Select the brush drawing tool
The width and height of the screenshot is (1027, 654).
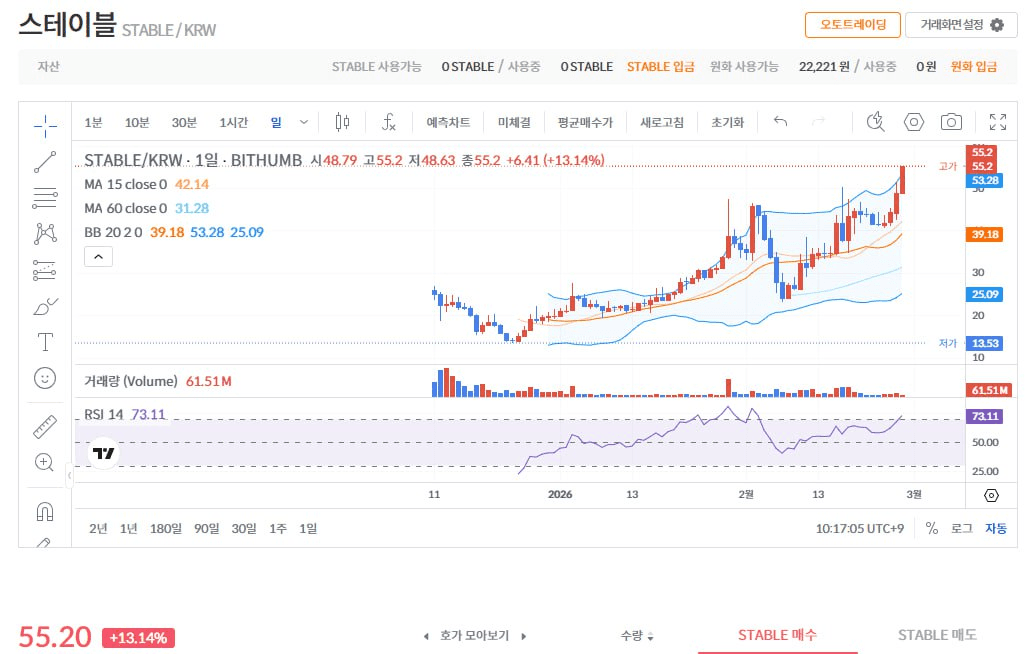pyautogui.click(x=44, y=306)
